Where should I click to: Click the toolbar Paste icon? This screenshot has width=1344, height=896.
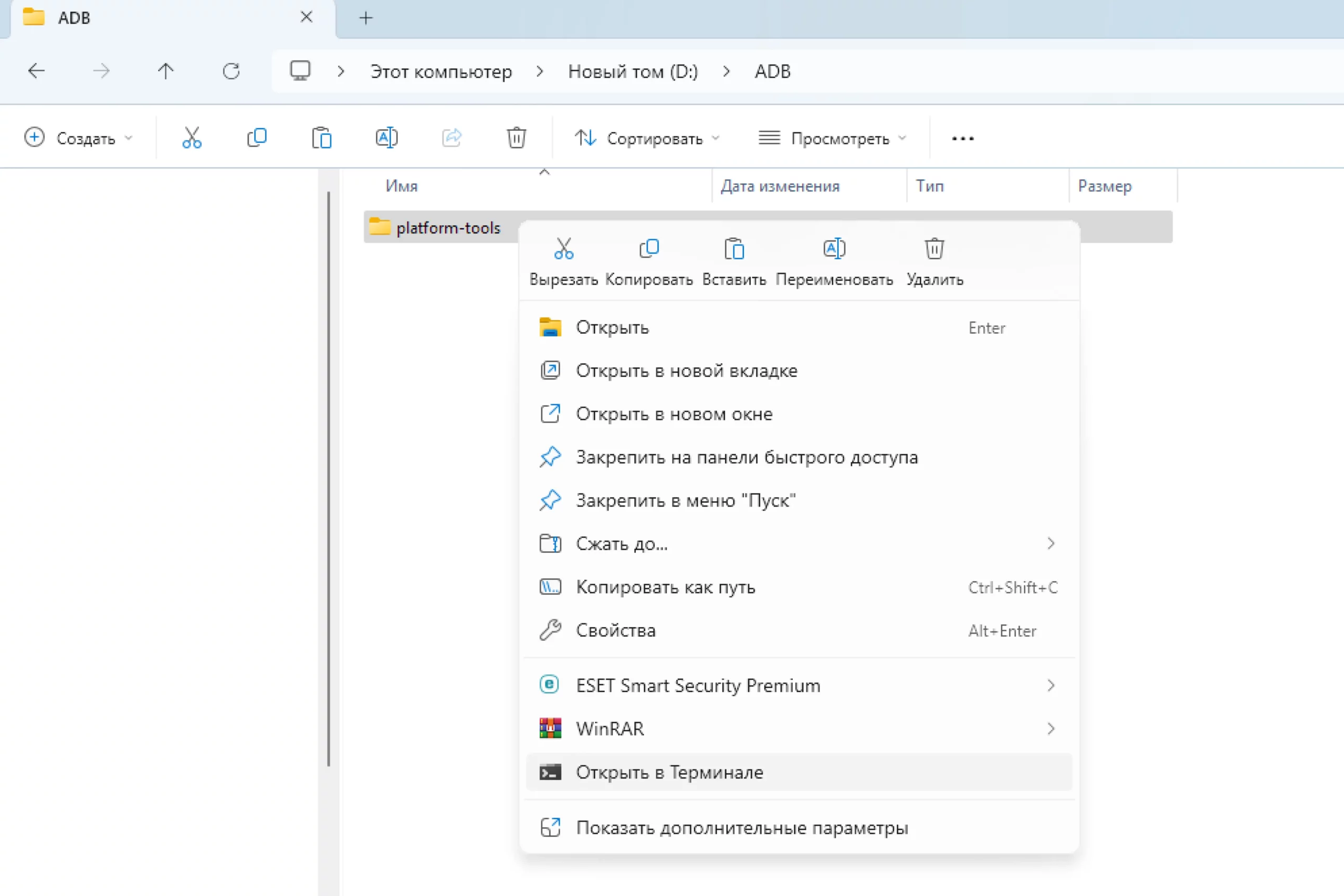click(x=322, y=138)
